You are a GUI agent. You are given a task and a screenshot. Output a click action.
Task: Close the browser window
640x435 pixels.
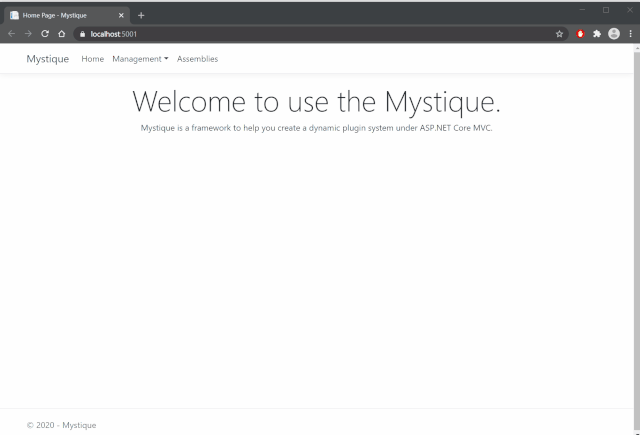(x=630, y=10)
